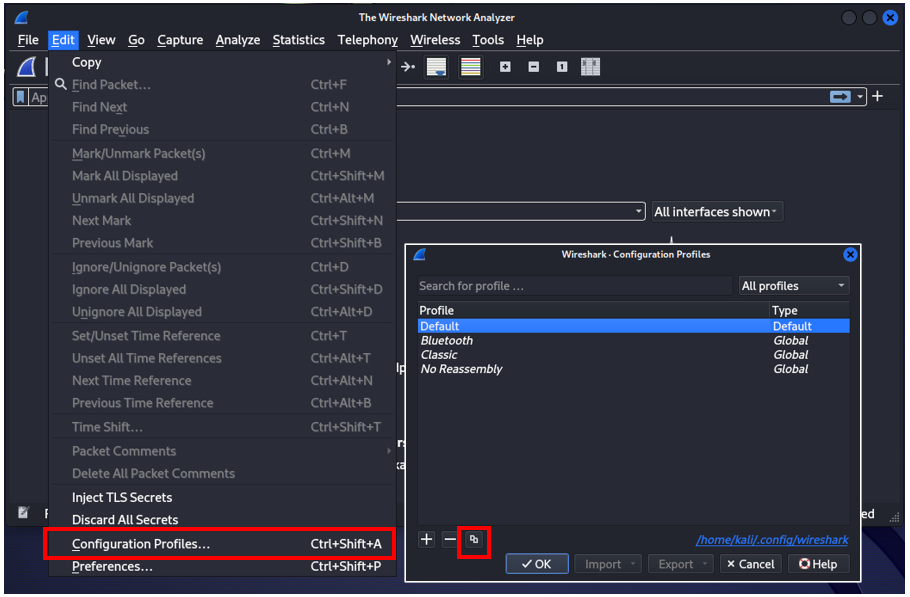Open the Go menu
This screenshot has width=910, height=597.
(136, 40)
